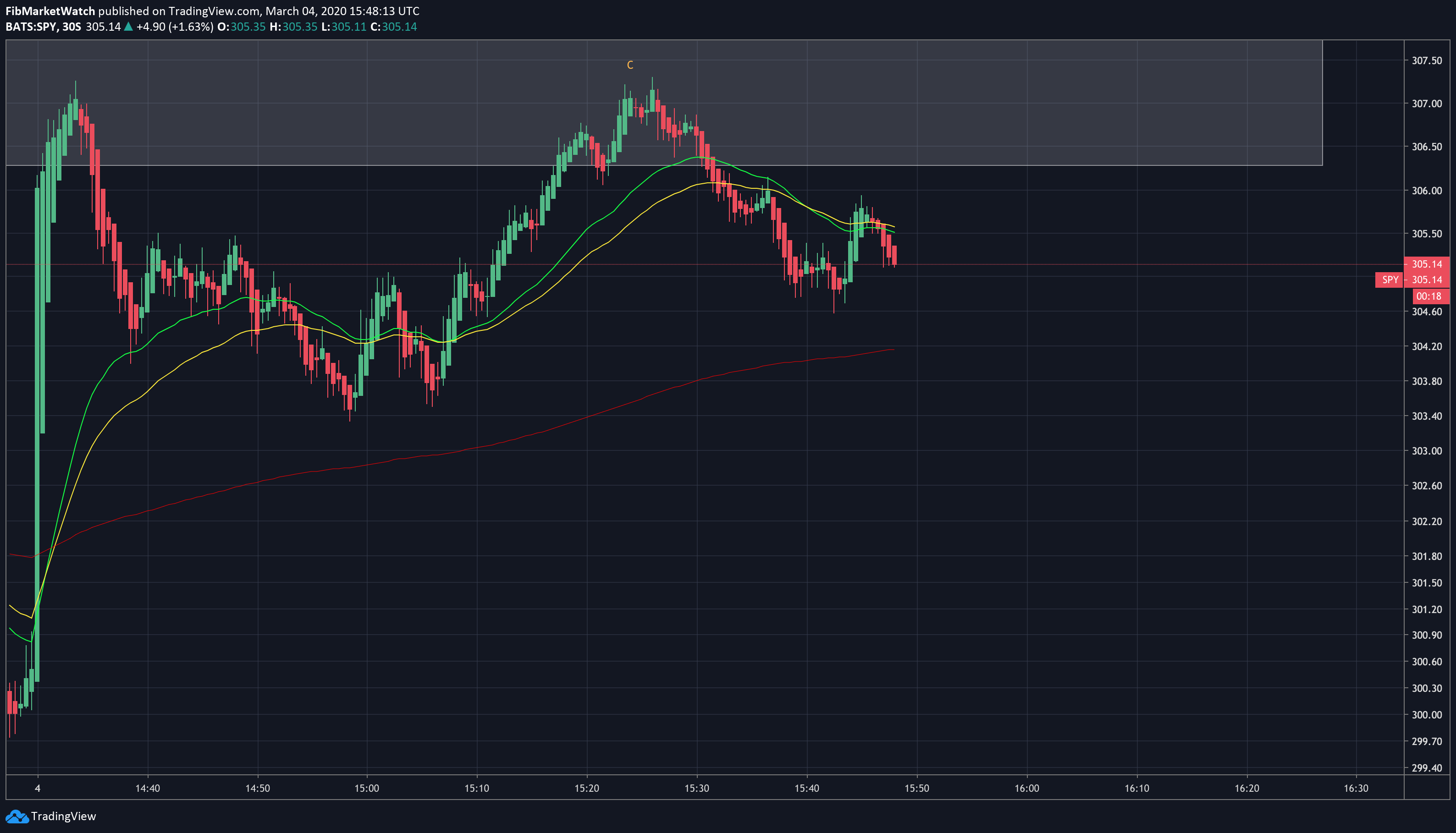The height and width of the screenshot is (833, 1456).
Task: Click the O:305.35 open value
Action: point(242,27)
